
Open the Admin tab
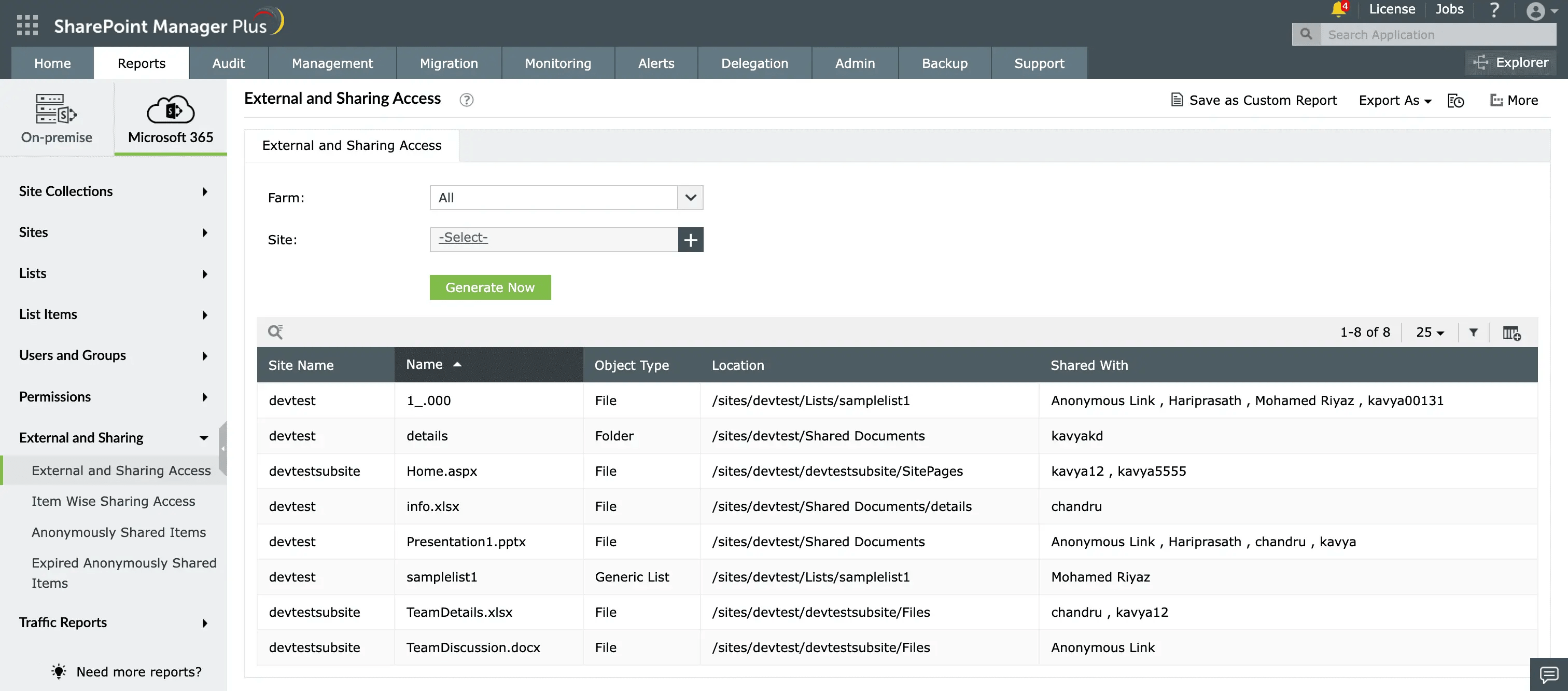click(855, 63)
